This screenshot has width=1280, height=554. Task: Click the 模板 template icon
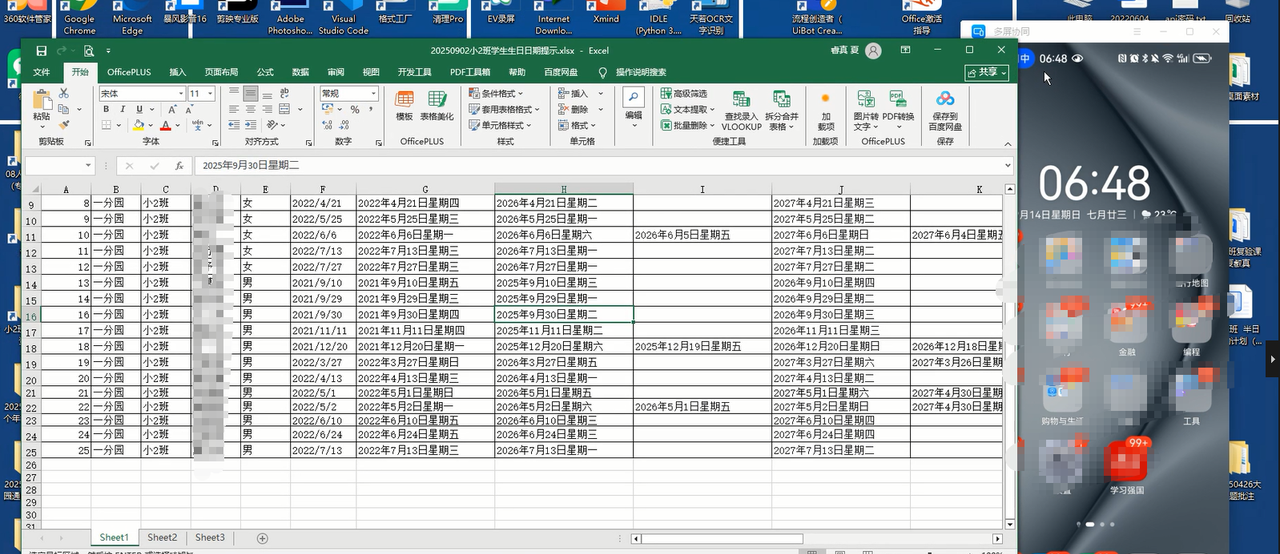[x=404, y=105]
